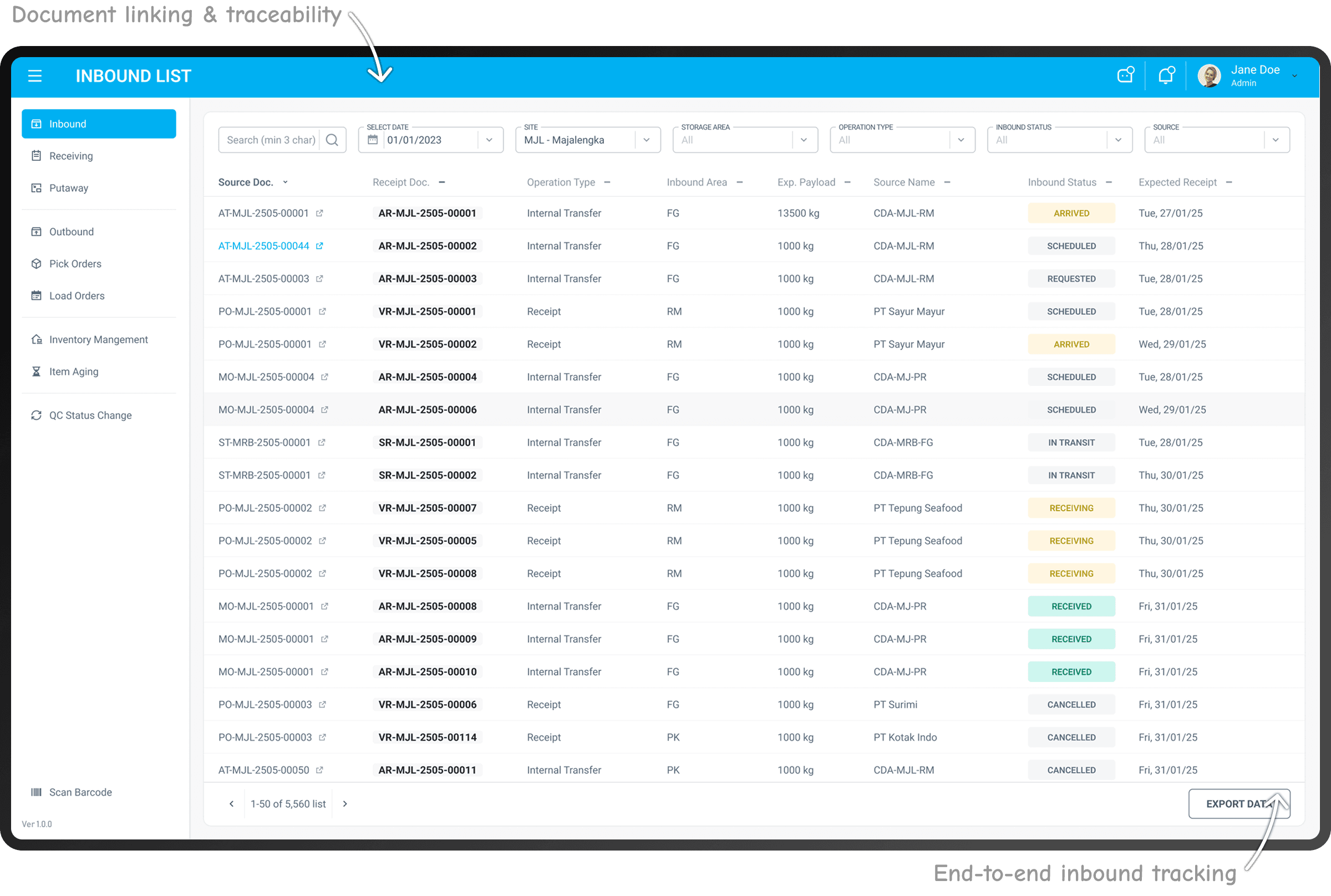This screenshot has height=896, width=1331.
Task: Click the search magnifier icon
Action: [332, 140]
